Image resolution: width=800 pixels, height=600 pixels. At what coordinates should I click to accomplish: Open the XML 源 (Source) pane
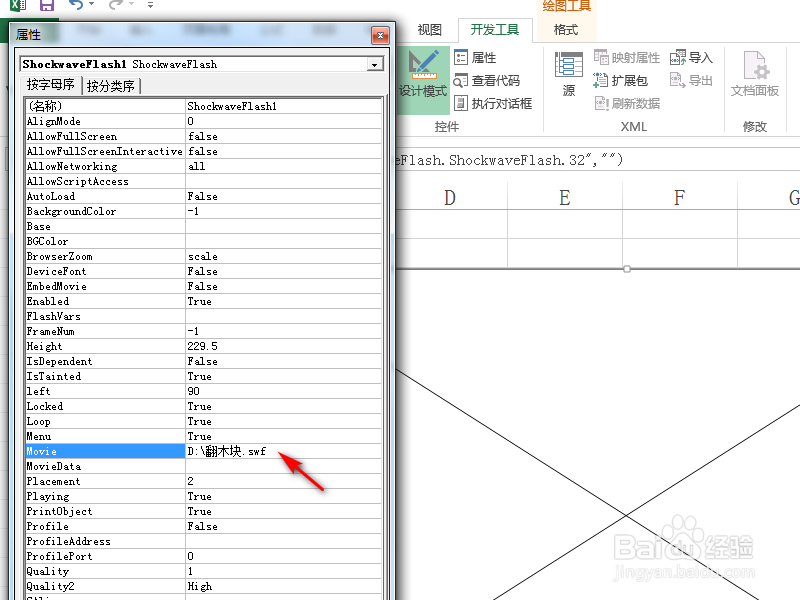[567, 75]
